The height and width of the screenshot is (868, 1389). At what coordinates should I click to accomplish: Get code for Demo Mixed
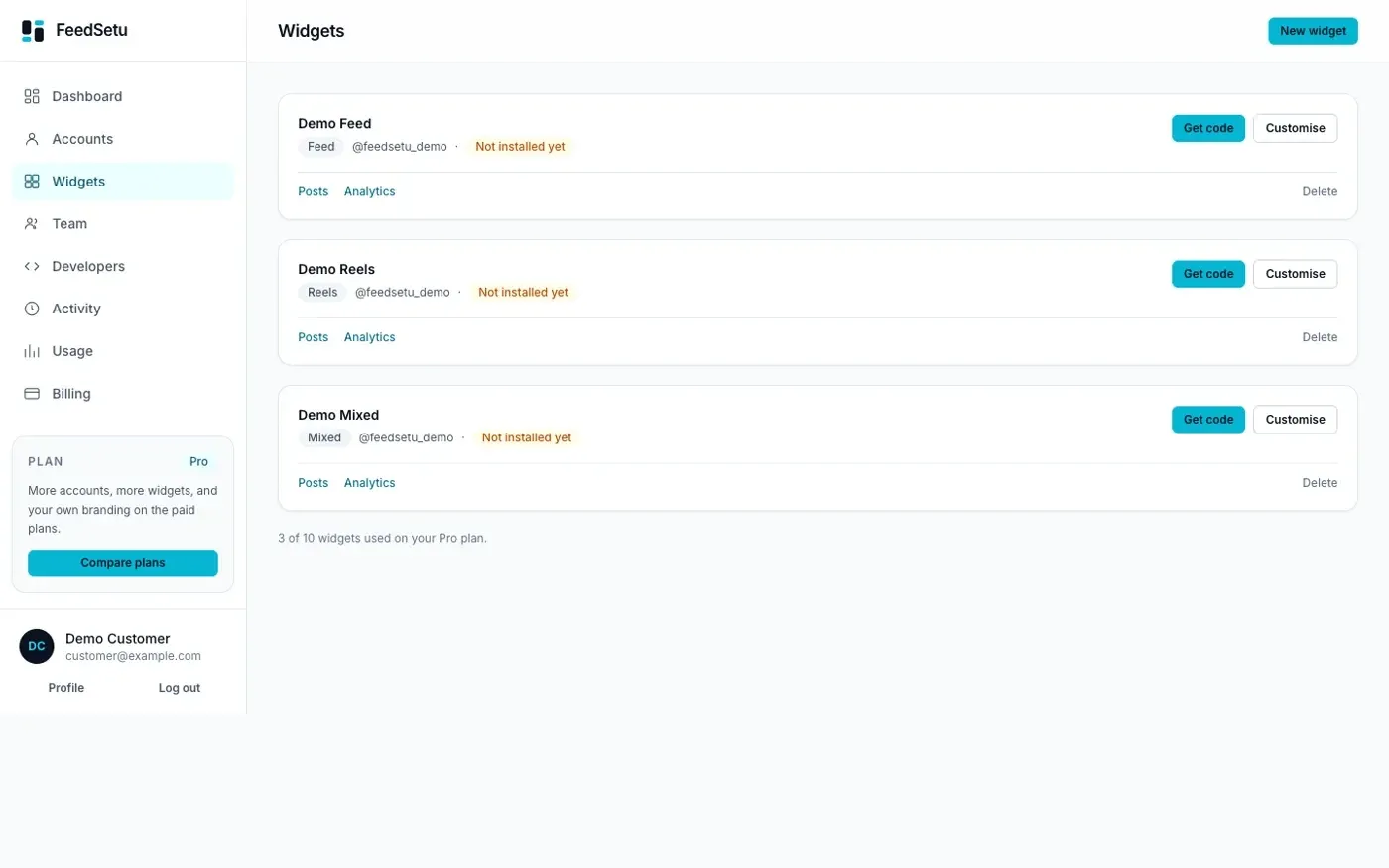tap(1207, 420)
